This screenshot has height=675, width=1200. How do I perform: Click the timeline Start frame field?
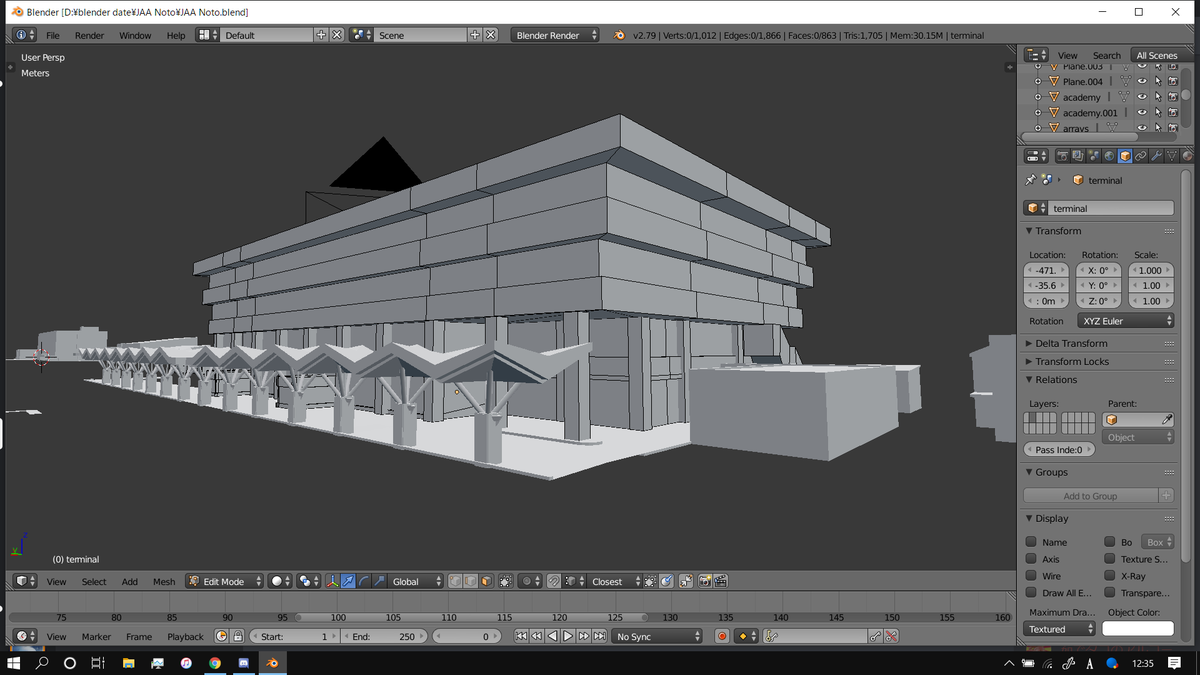coord(293,636)
